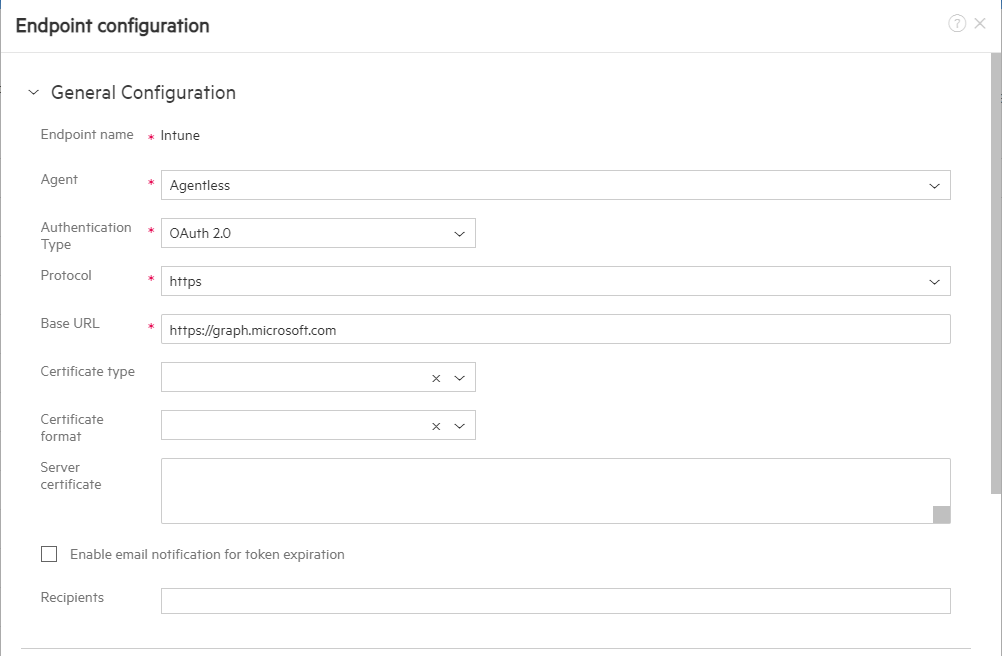Open the Protocol dropdown
Screen dimensions: 1002x656
pos(935,281)
